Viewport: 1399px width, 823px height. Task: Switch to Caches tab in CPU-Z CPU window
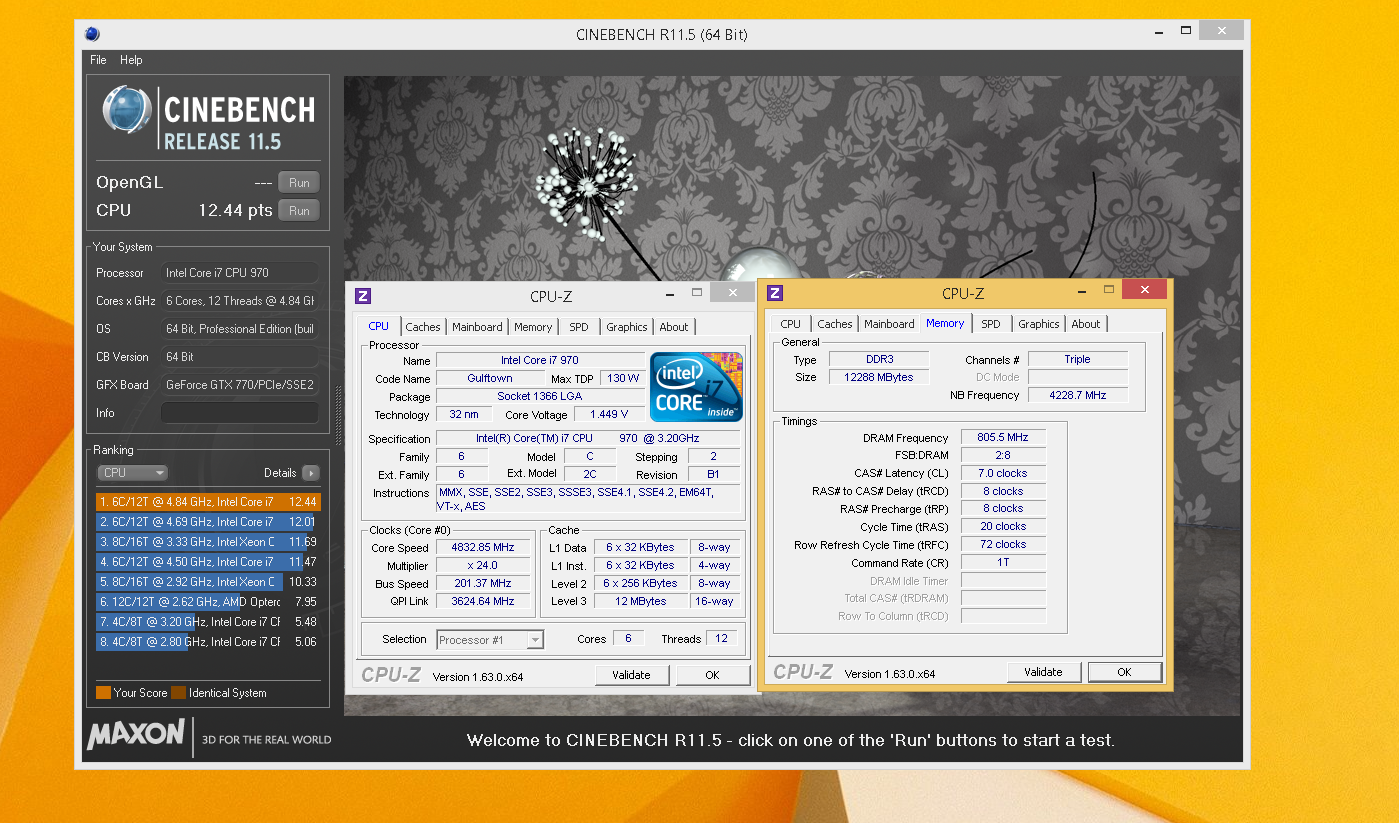423,327
